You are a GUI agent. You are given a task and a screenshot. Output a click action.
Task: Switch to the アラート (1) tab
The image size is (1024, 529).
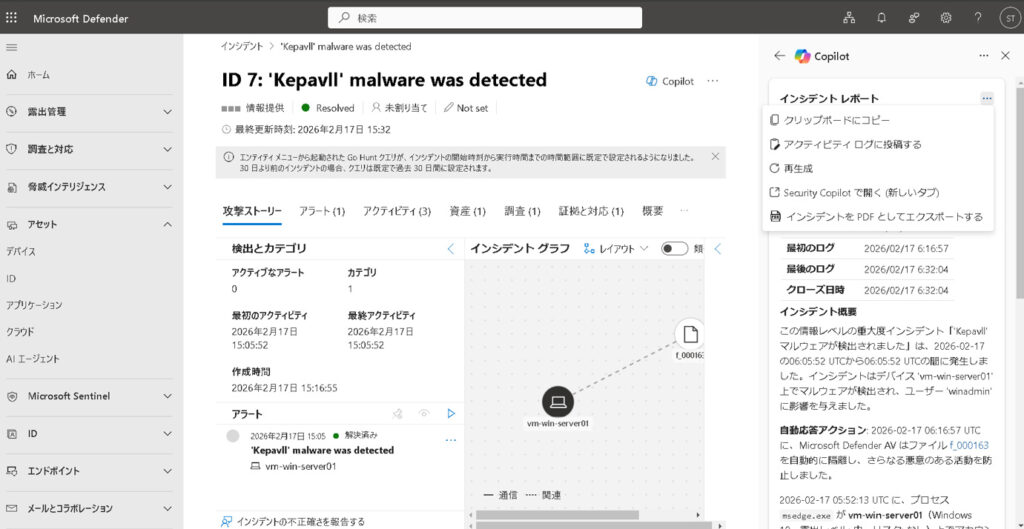[x=321, y=211]
